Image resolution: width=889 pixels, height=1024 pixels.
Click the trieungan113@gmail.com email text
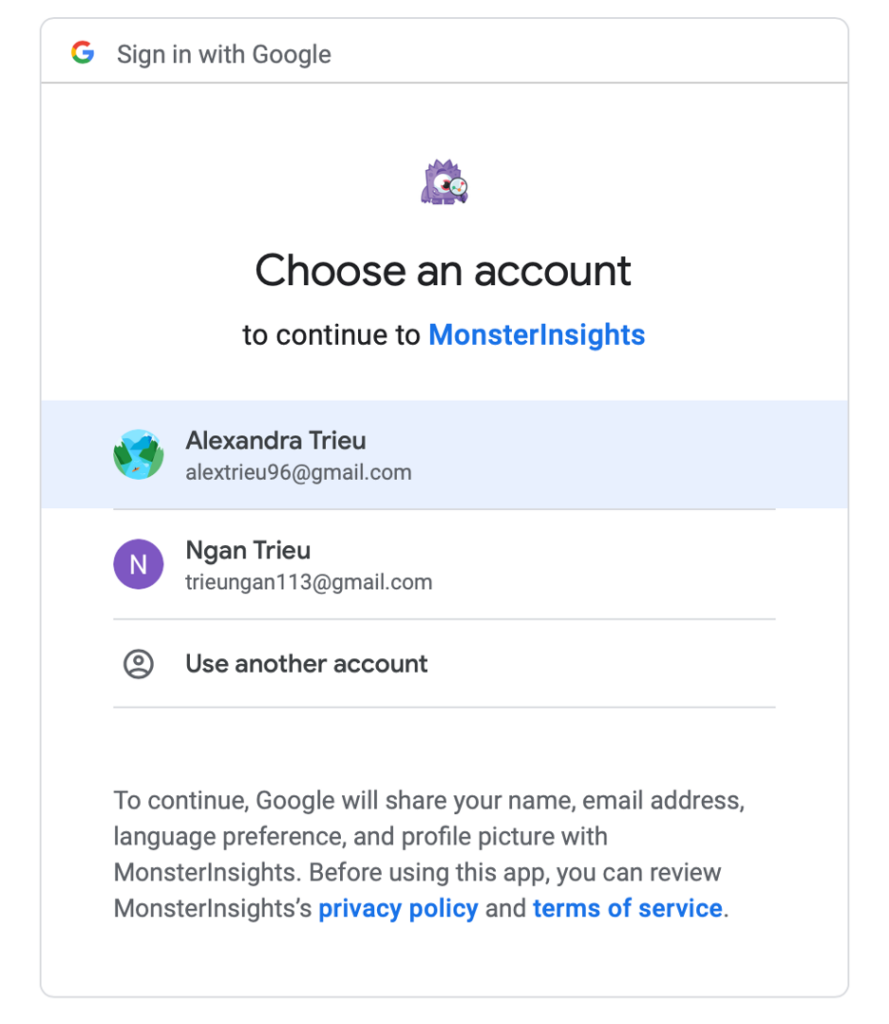[309, 582]
